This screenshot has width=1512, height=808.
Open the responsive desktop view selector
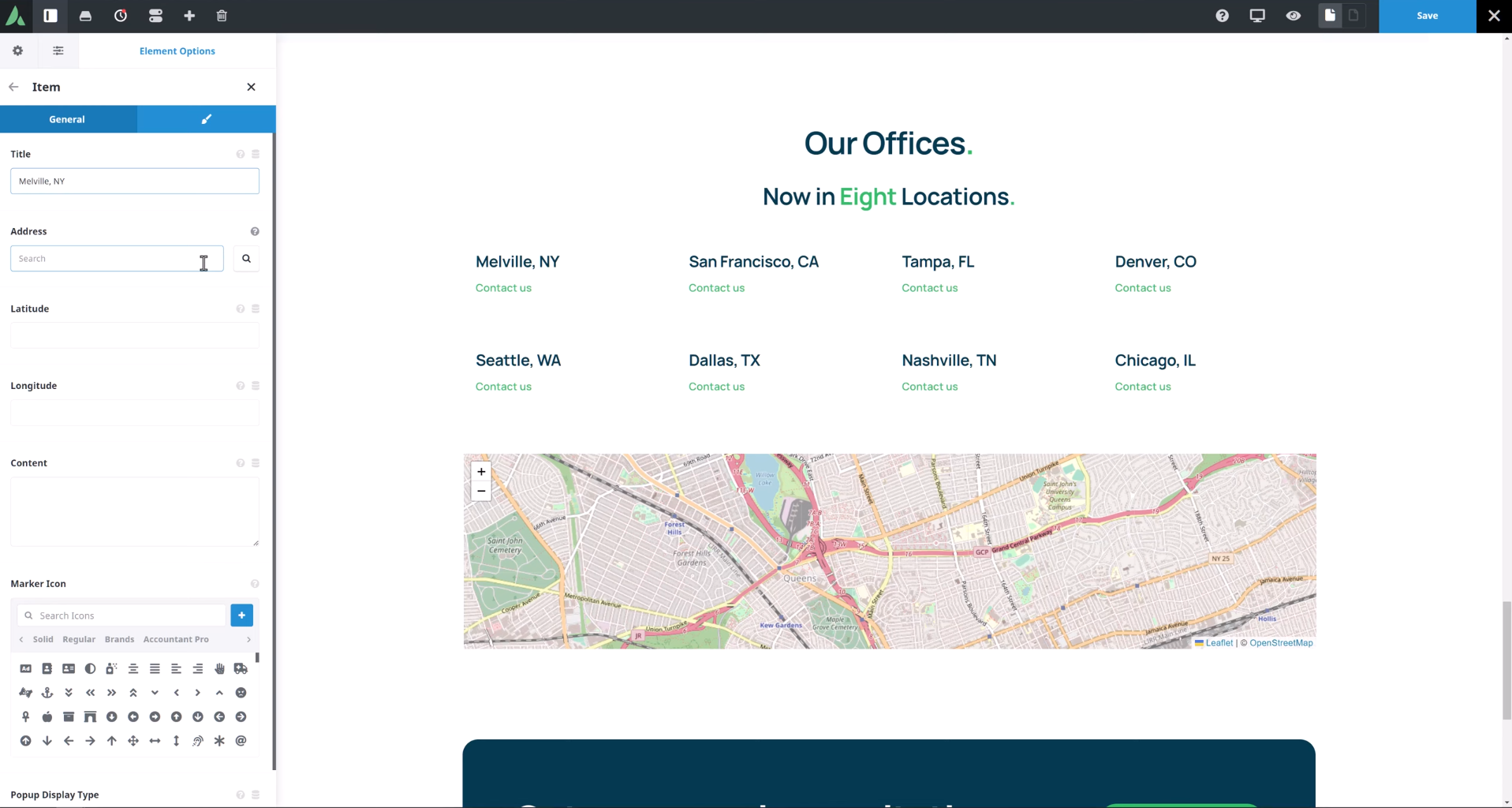pyautogui.click(x=1257, y=16)
